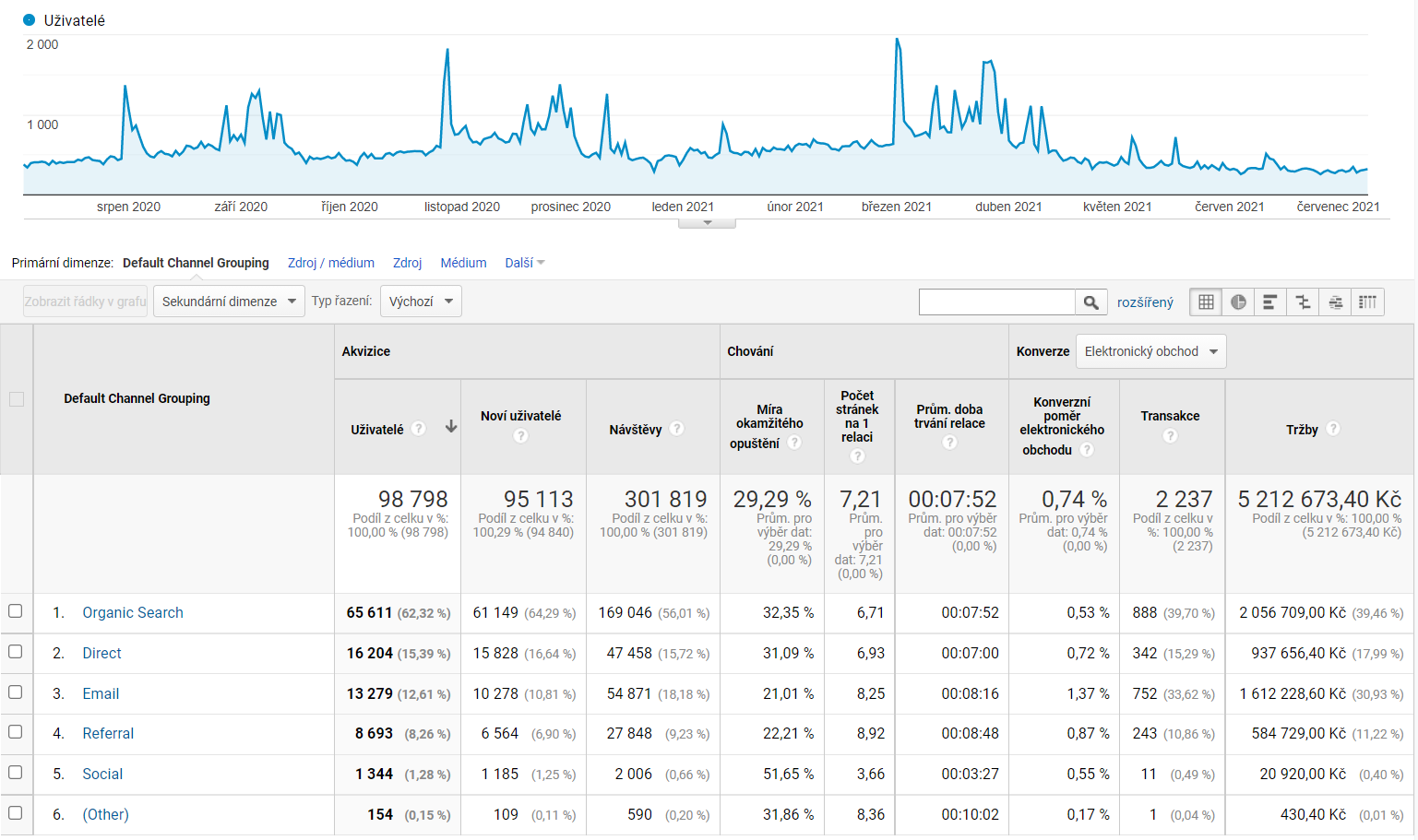Image resolution: width=1418 pixels, height=840 pixels.
Task: Click help icon for Míra okamžitého opuštění
Action: pyautogui.click(x=793, y=443)
